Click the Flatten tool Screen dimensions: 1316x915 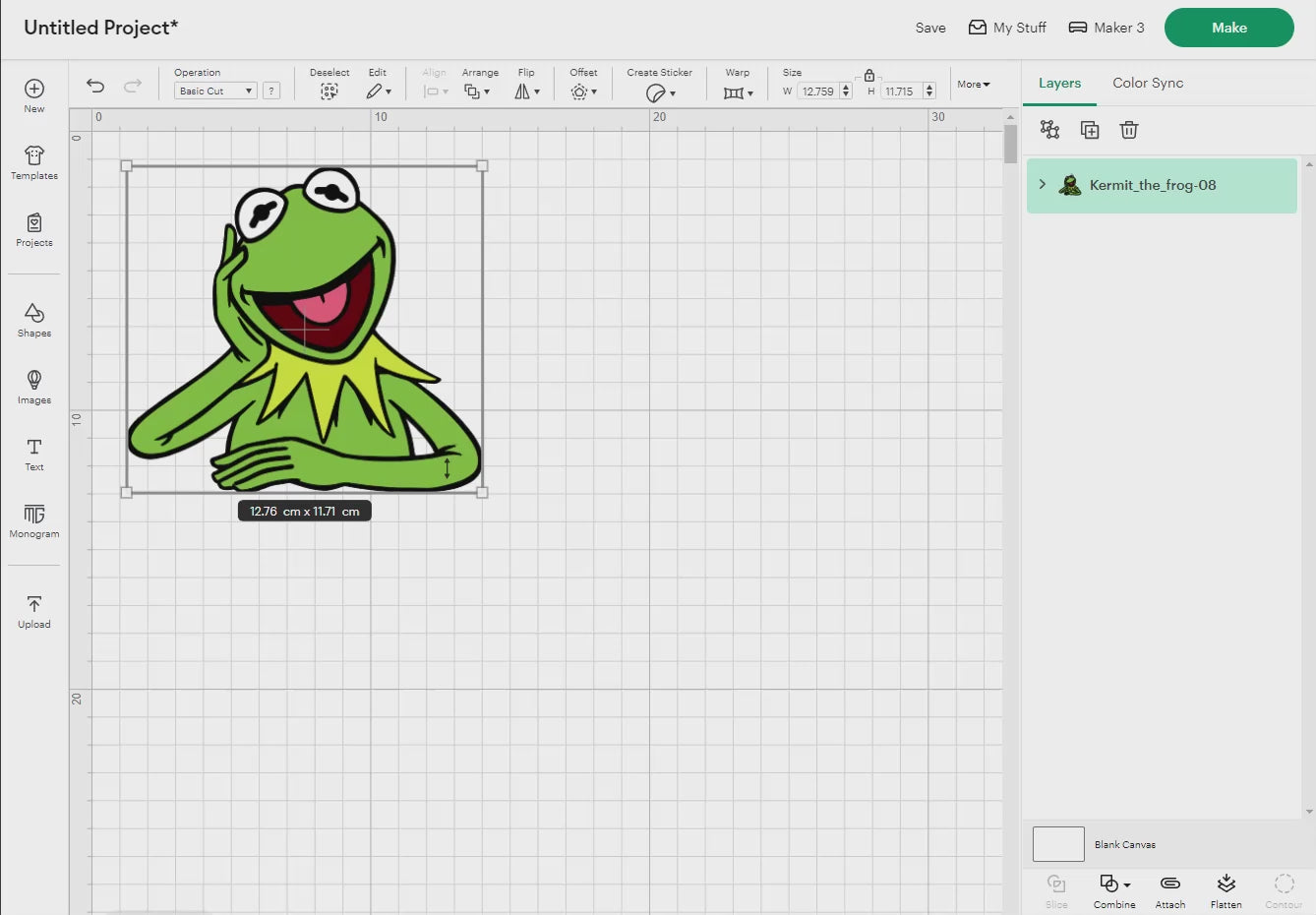pos(1226,890)
